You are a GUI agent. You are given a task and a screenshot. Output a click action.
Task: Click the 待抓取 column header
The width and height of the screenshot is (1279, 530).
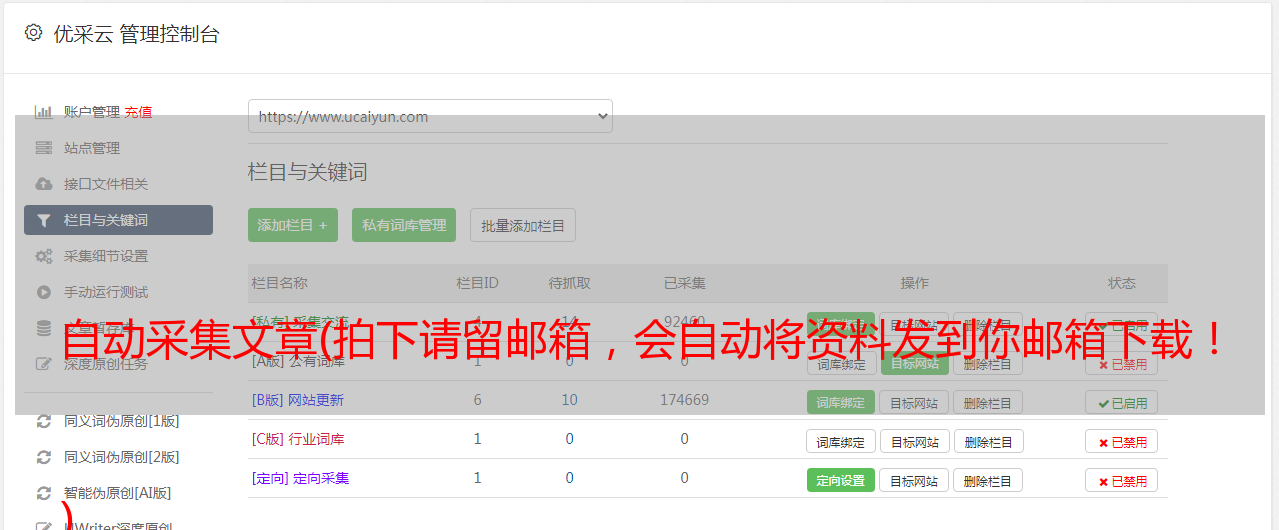point(569,283)
